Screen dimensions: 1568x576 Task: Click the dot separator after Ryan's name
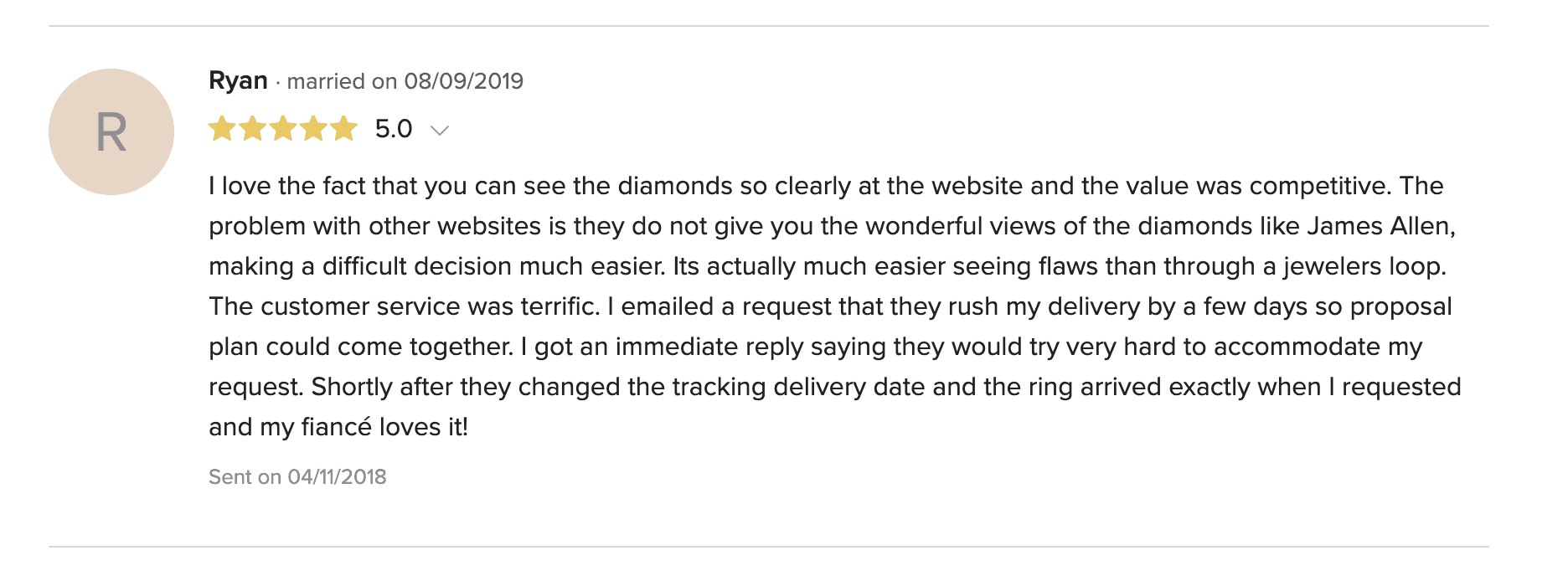(280, 81)
